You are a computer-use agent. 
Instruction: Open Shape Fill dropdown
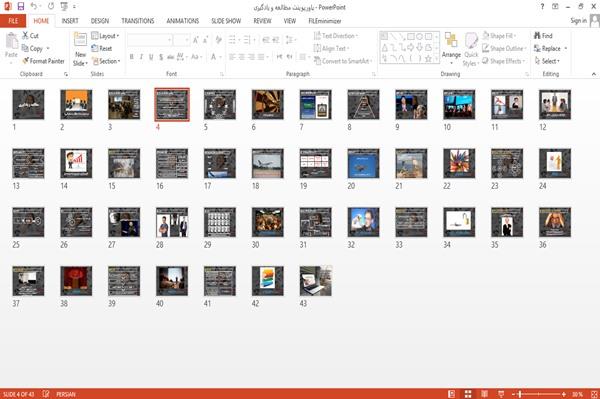pos(499,36)
